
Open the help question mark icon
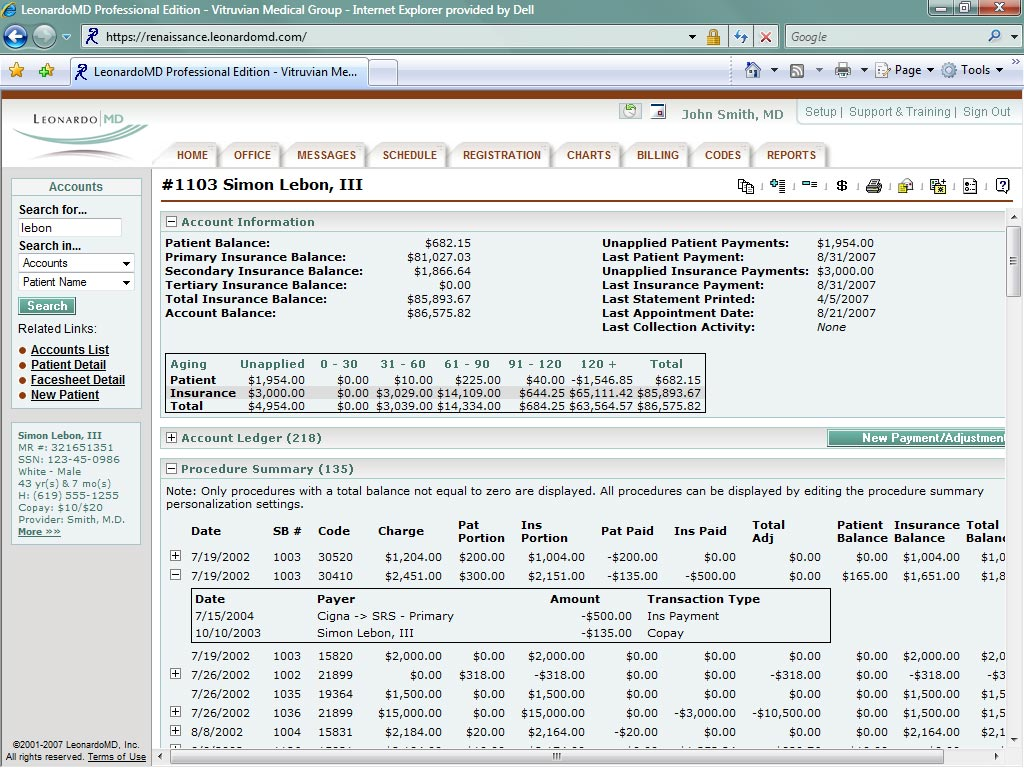coord(1002,186)
